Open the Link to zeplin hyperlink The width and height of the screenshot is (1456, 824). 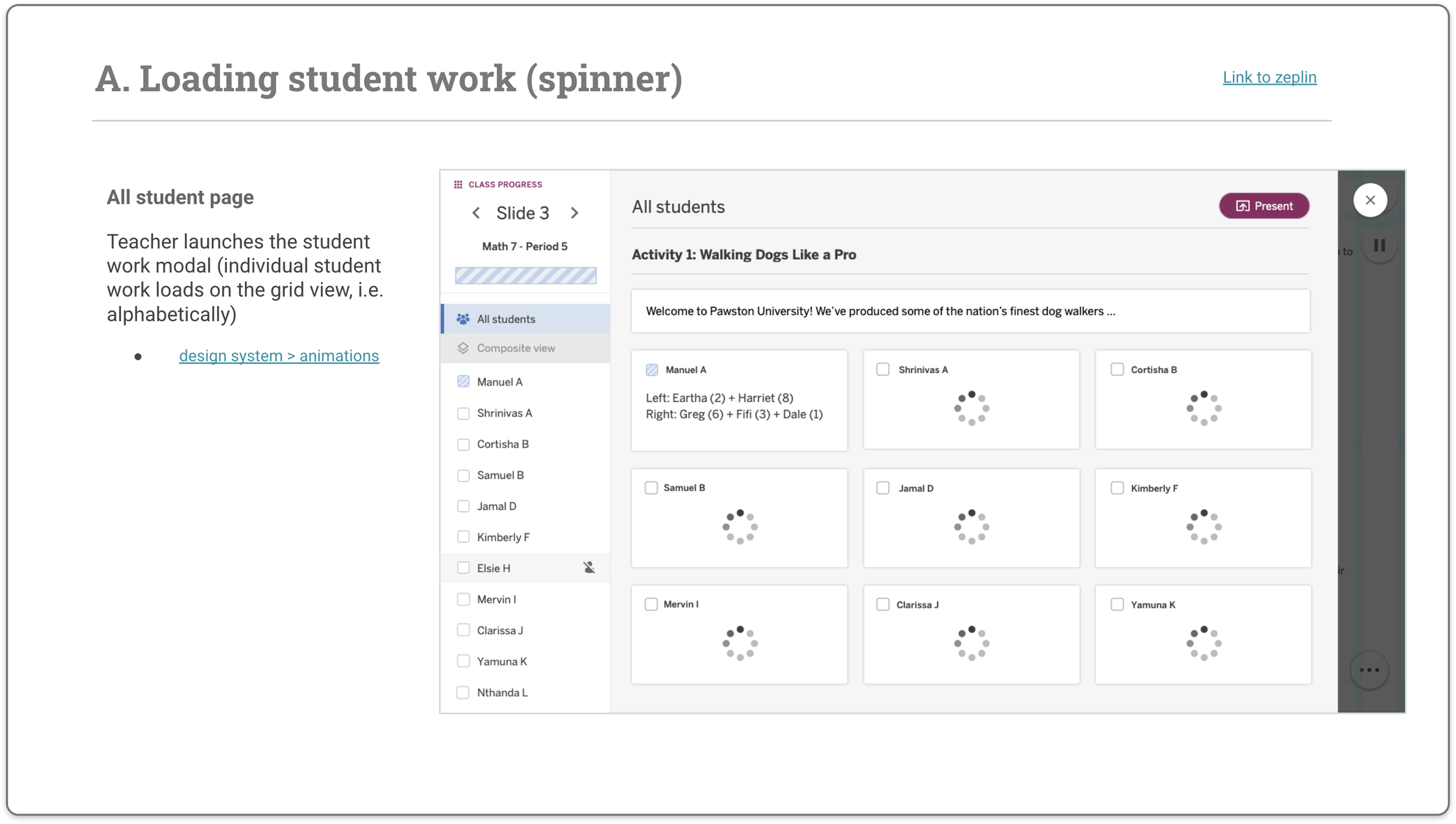pos(1270,77)
